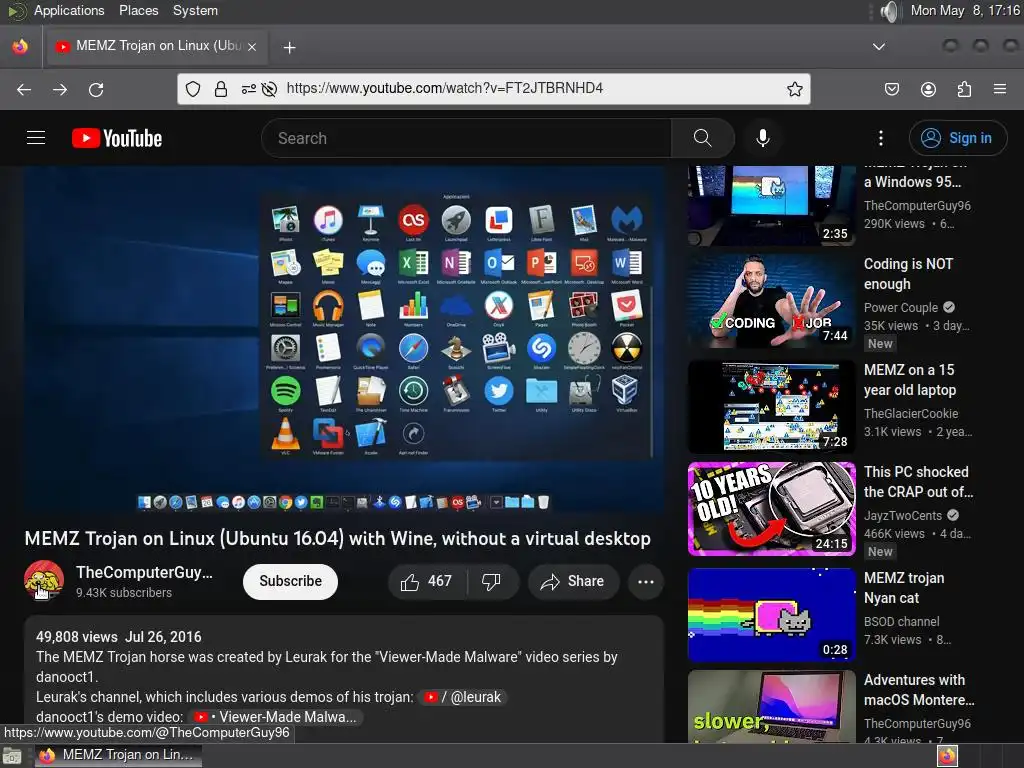
Task: Click the Sign in button
Action: pos(957,138)
